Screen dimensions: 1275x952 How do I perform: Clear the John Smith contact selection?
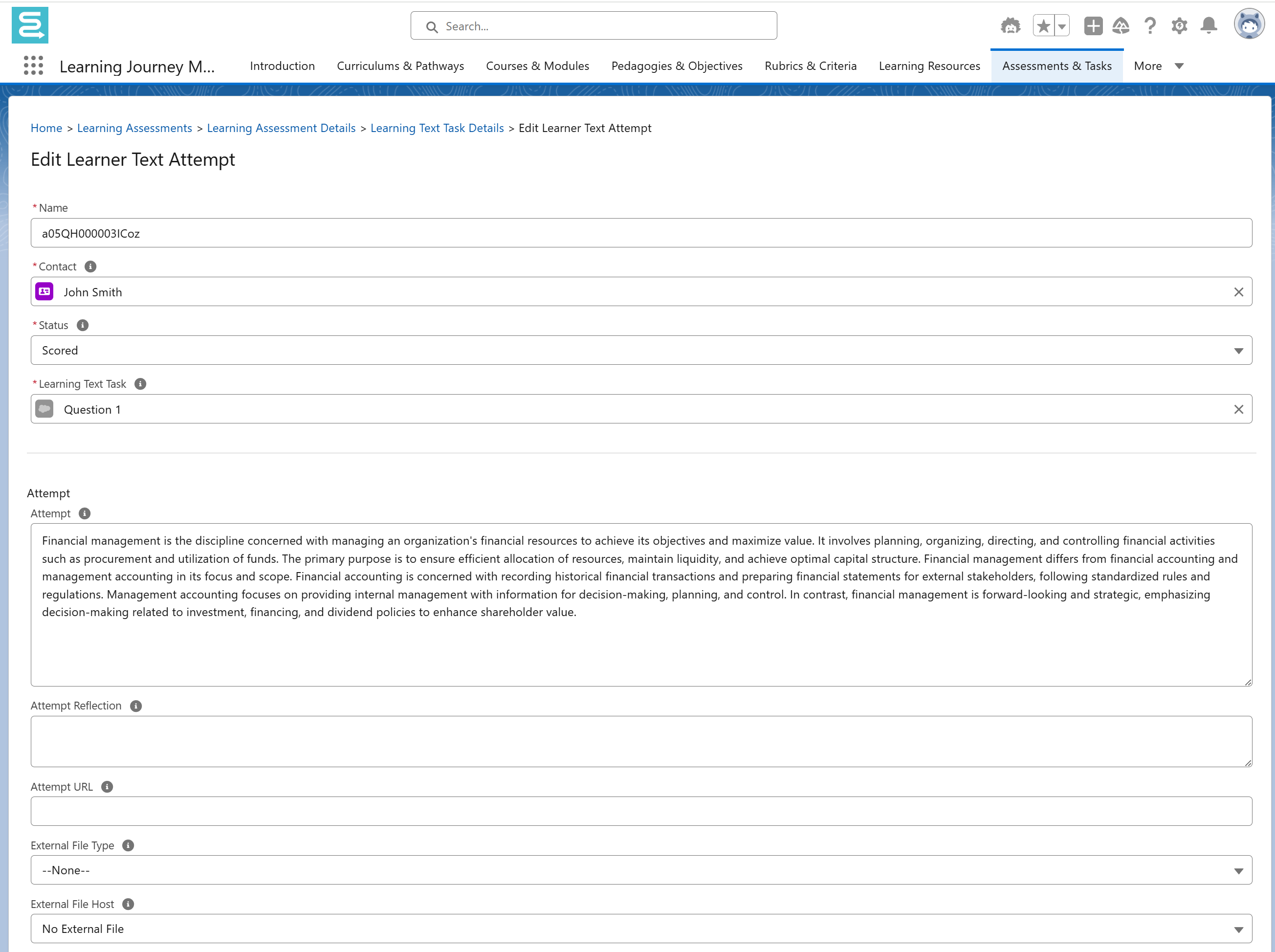coord(1238,292)
